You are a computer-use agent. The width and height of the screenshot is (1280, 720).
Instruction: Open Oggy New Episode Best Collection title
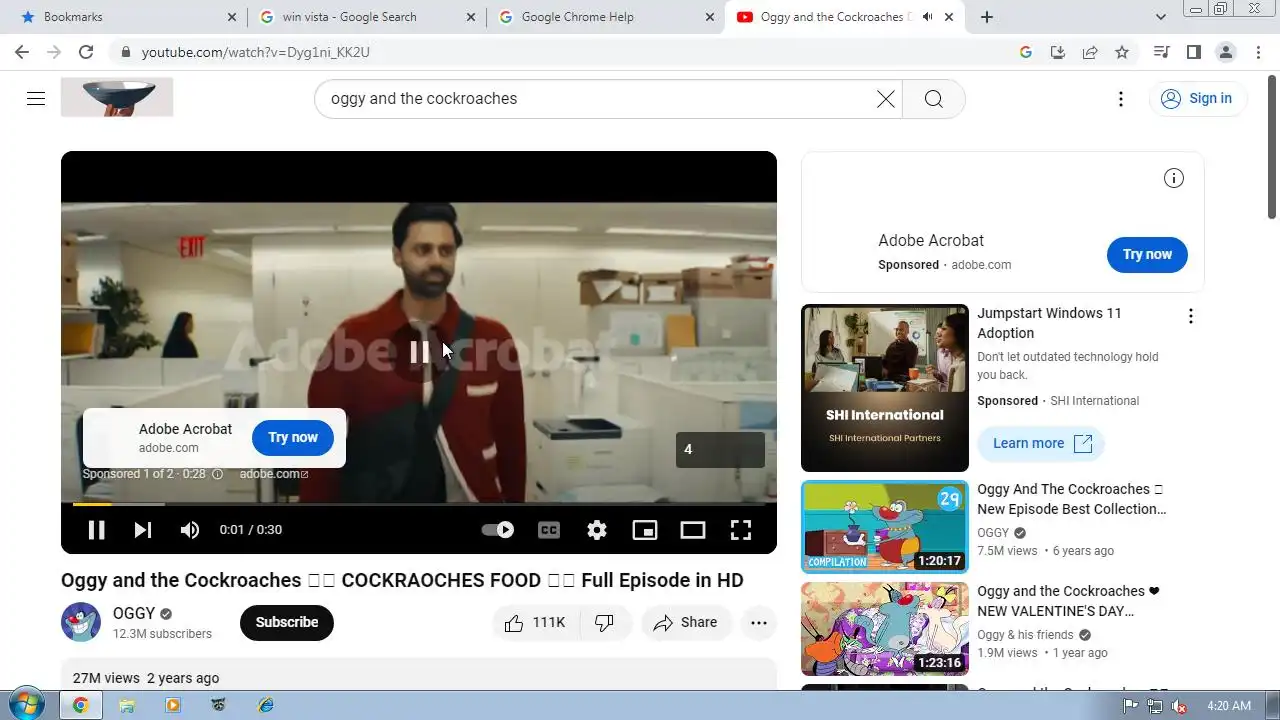1072,499
